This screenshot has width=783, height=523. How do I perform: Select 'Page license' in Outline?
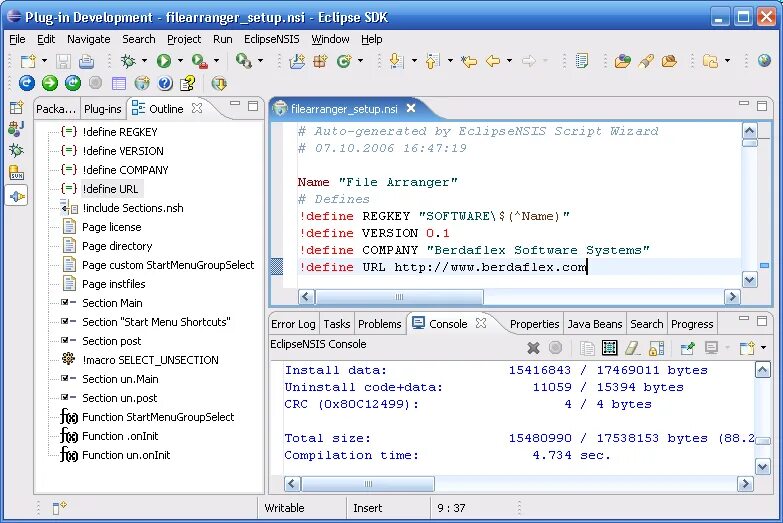[x=111, y=227]
